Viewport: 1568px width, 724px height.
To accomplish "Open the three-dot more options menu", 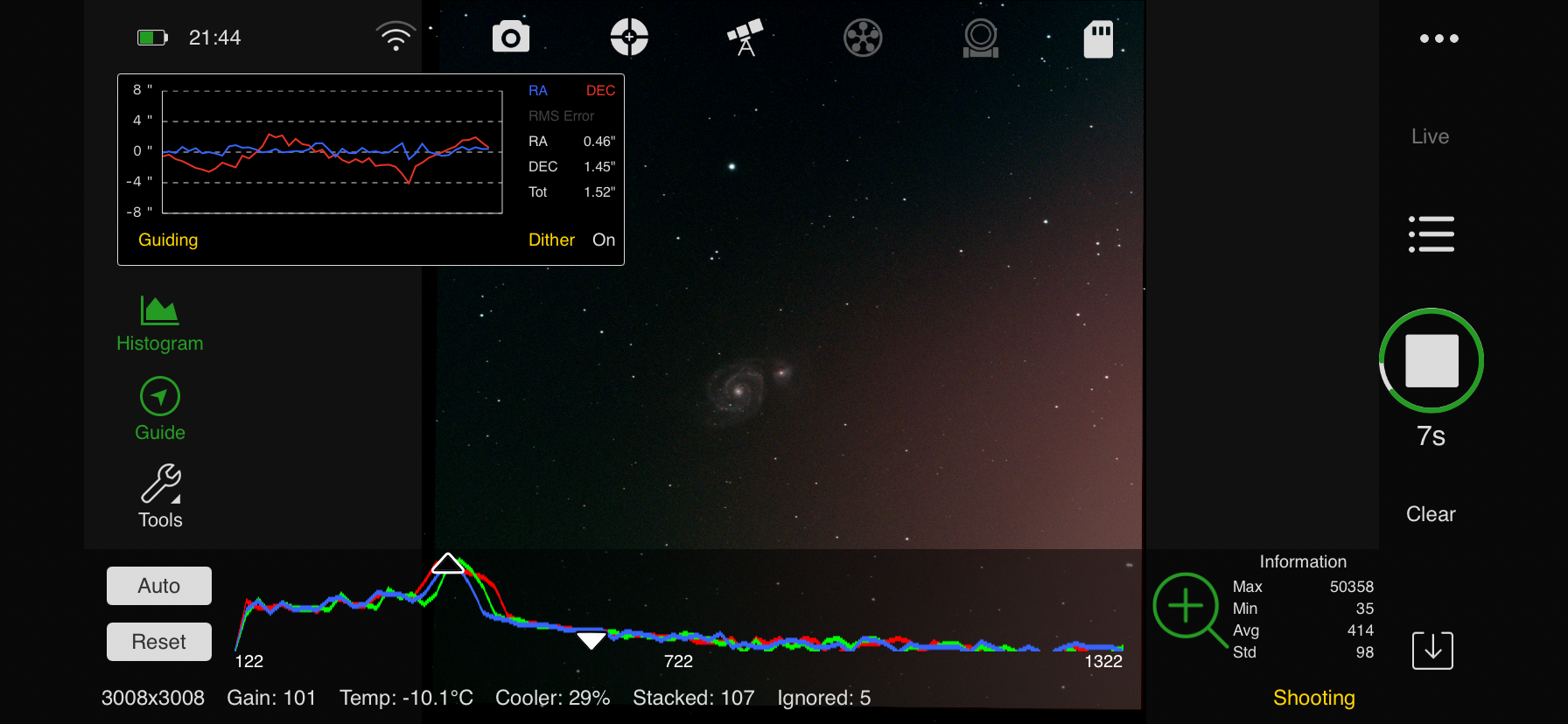I will pyautogui.click(x=1439, y=38).
